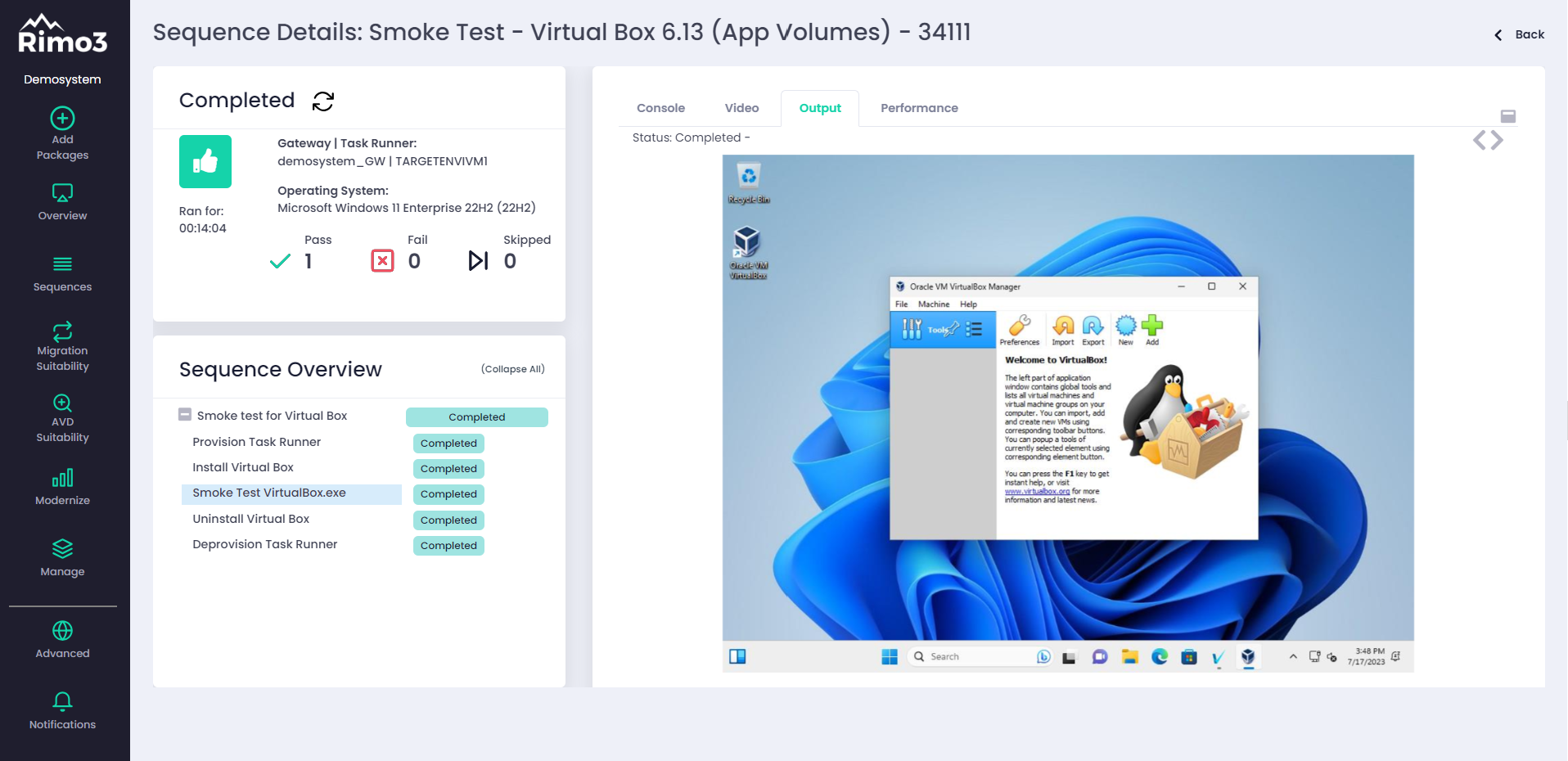
Task: Go to Overview in sidebar
Action: pyautogui.click(x=62, y=202)
